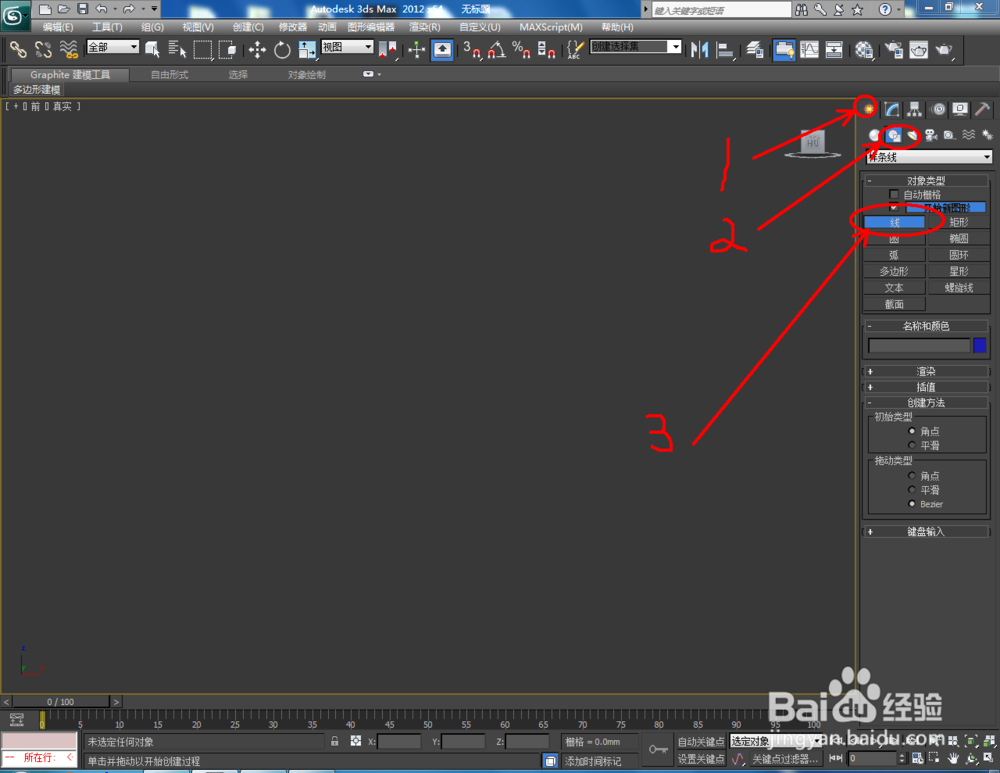The height and width of the screenshot is (773, 1000).
Task: Open the 样条线 shape type dropdown
Action: (929, 157)
